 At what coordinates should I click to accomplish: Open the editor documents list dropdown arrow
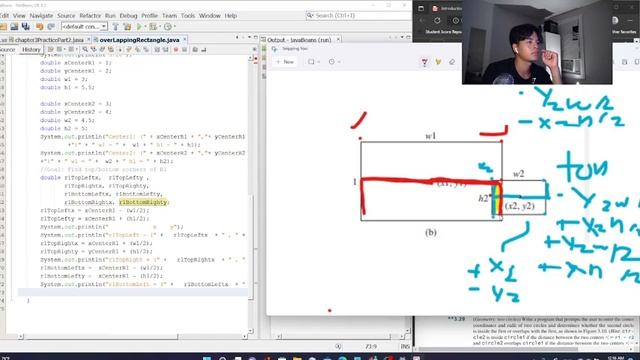click(249, 37)
